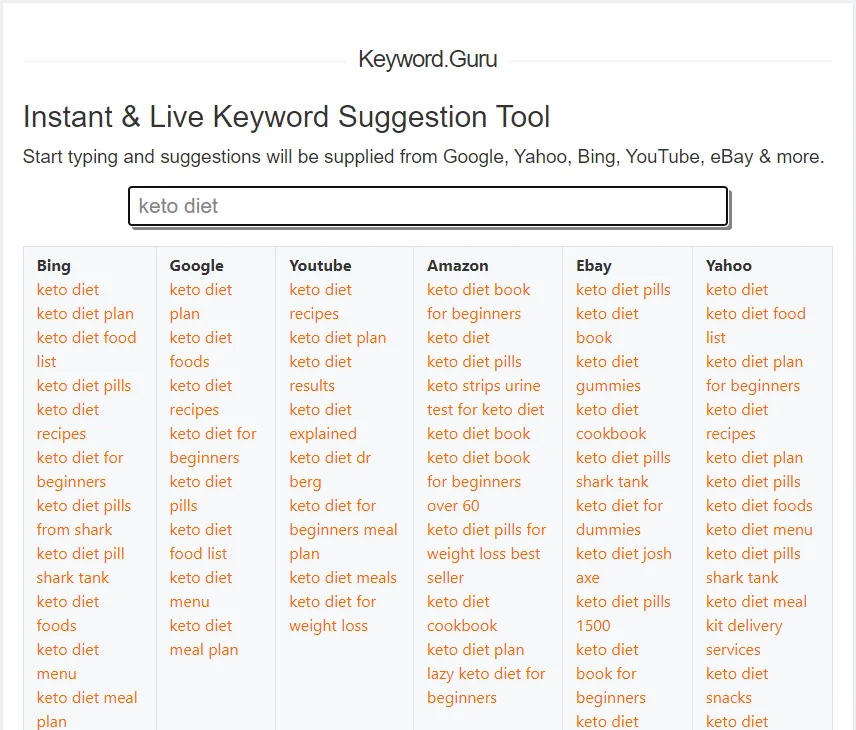Select Google's 'keto diet for beginners' link
Viewport: 856px width, 730px height.
point(213,446)
